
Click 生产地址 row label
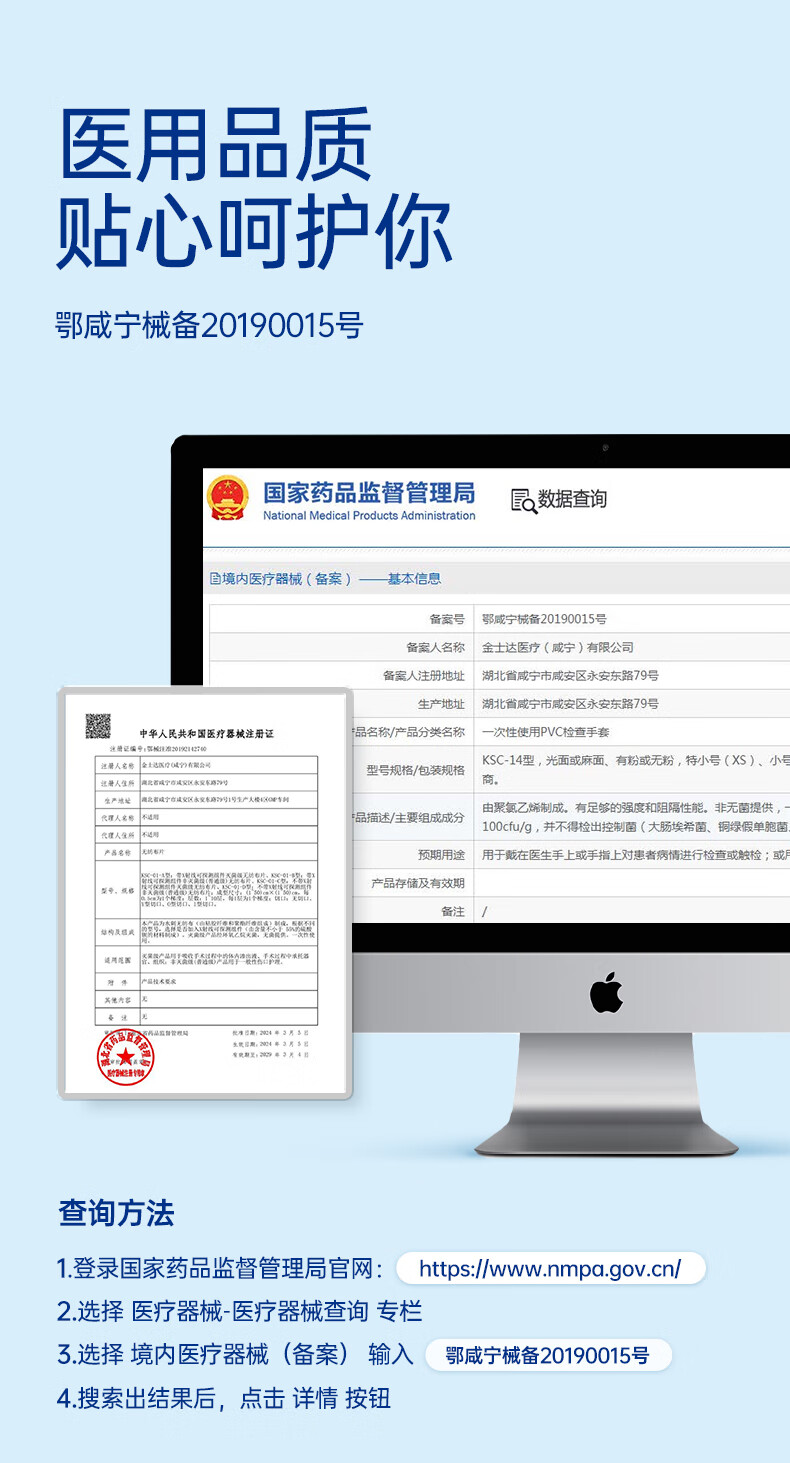441,704
